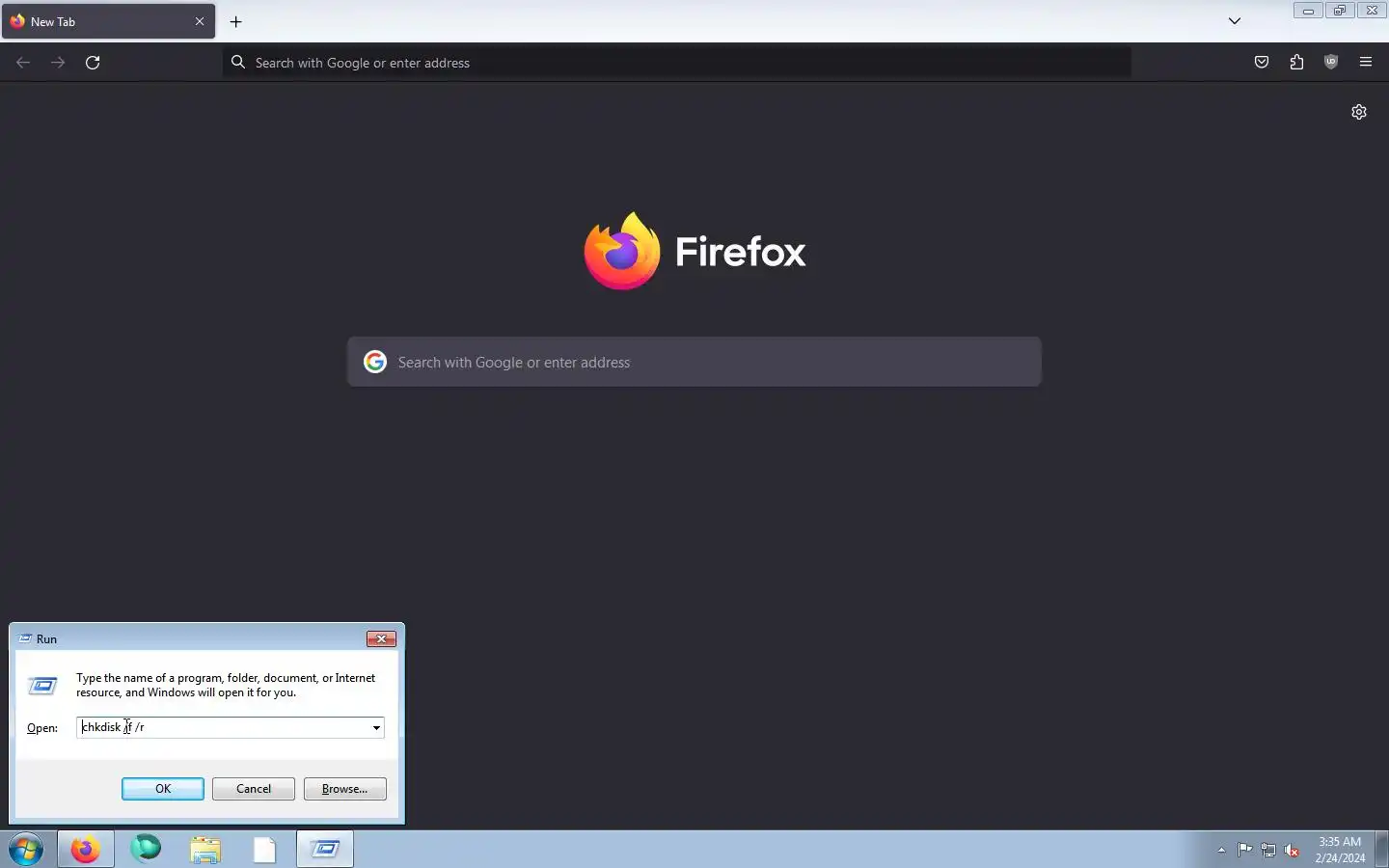Focus the Firefox address bar

tap(677, 63)
